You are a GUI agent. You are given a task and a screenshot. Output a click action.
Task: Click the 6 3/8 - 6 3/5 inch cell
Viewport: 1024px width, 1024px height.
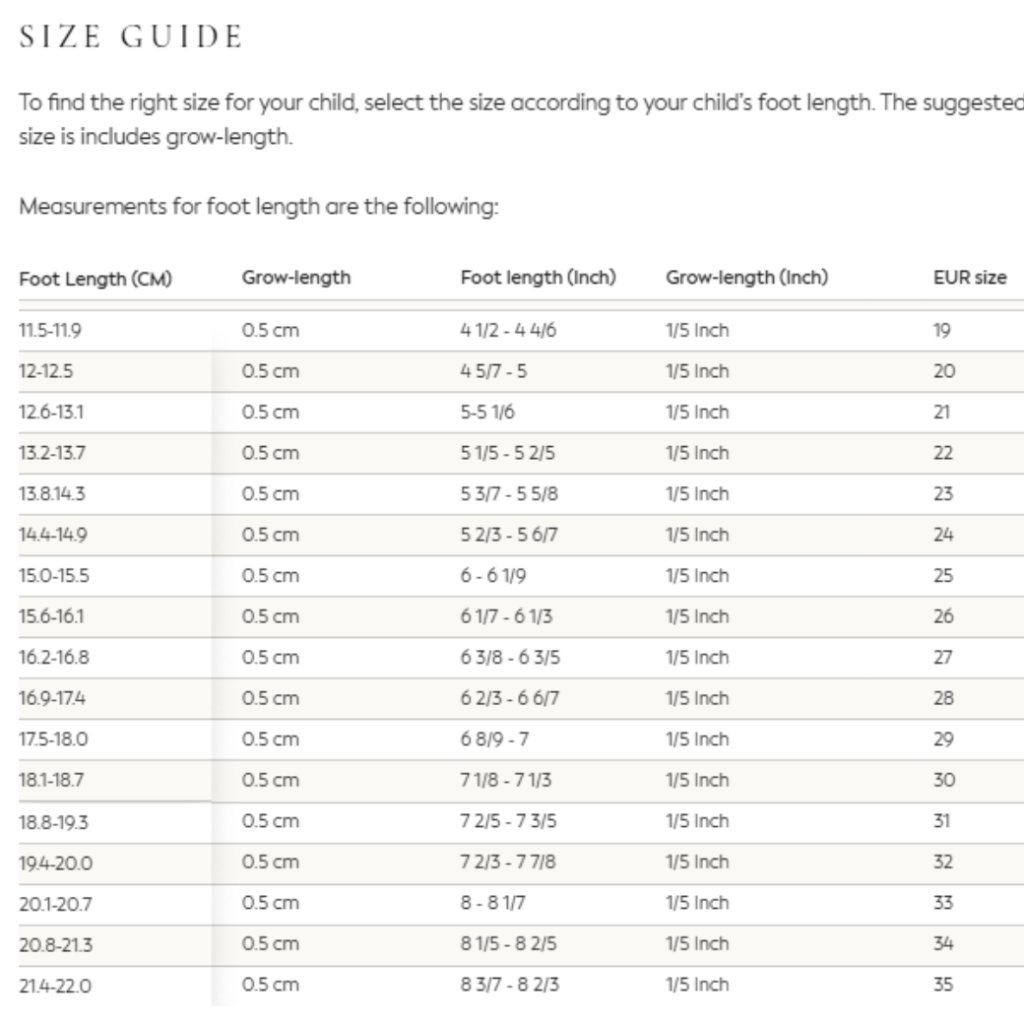click(510, 658)
